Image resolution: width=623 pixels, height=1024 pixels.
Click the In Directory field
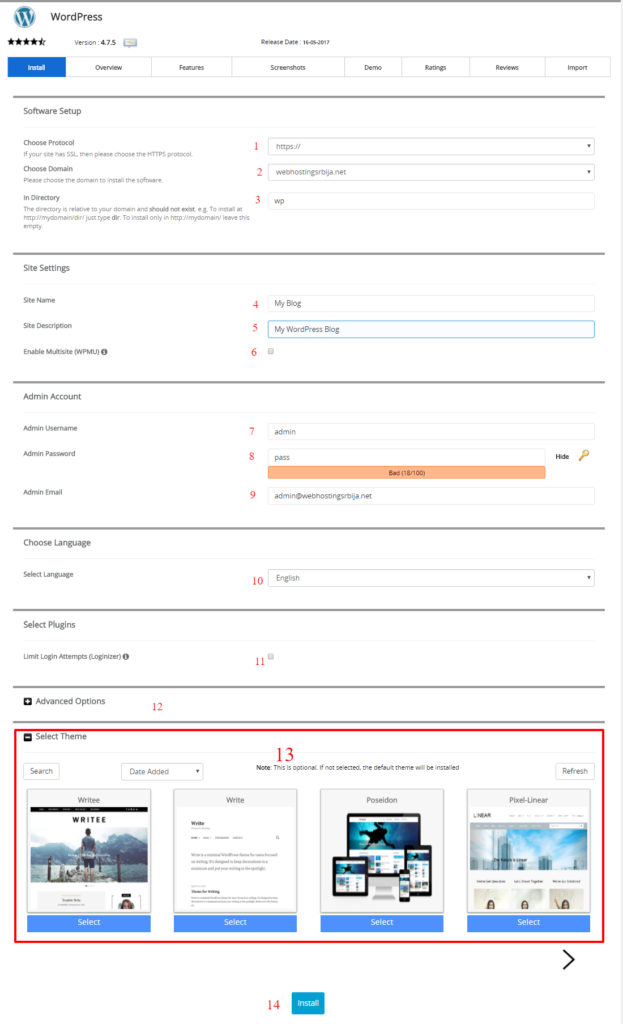tap(431, 201)
